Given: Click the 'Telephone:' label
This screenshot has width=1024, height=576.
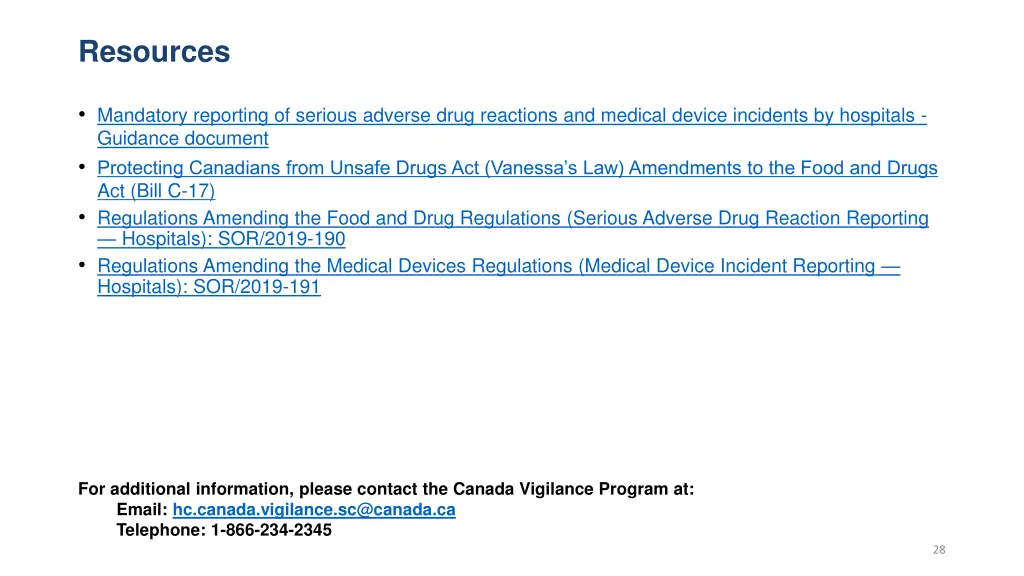Looking at the screenshot, I should [x=161, y=530].
